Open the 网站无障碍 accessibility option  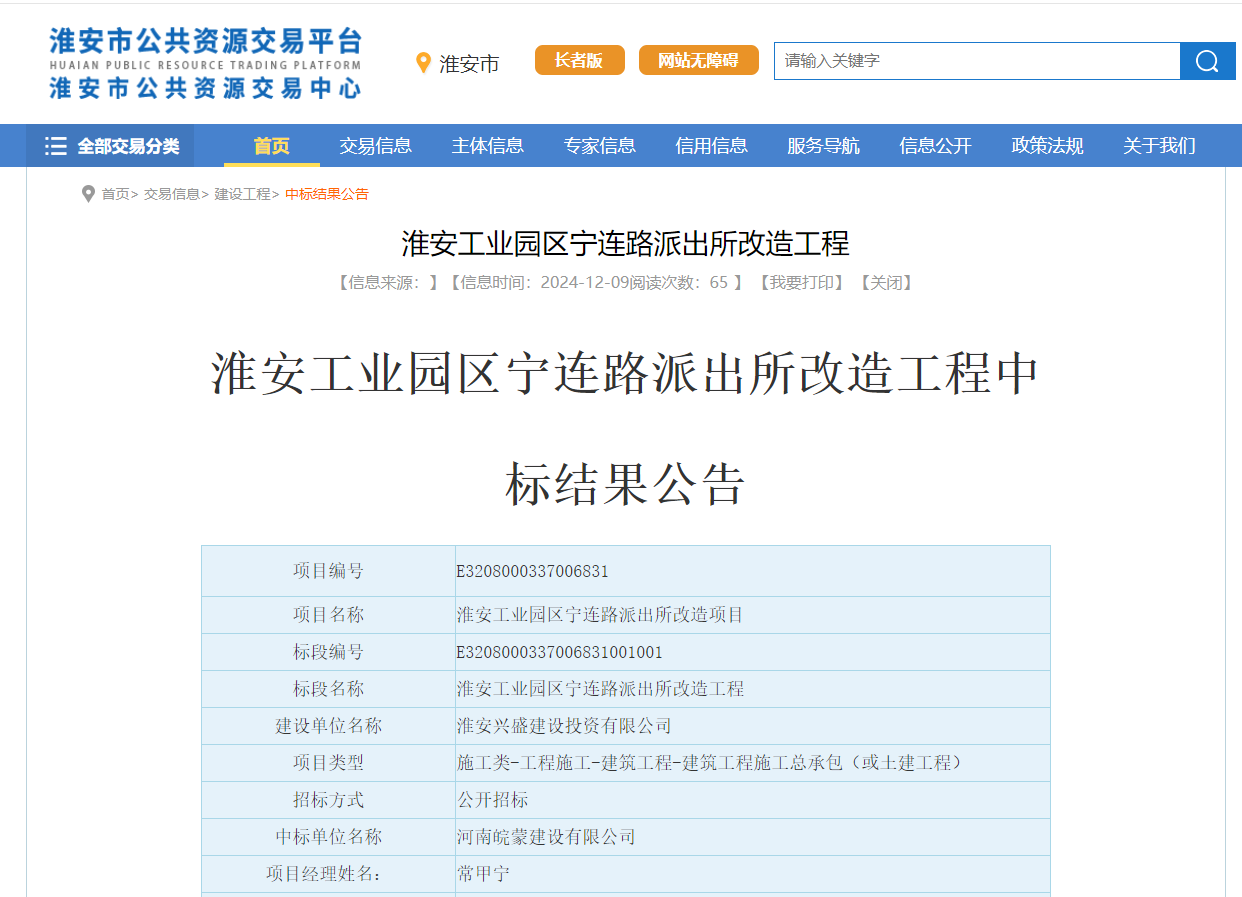click(698, 60)
